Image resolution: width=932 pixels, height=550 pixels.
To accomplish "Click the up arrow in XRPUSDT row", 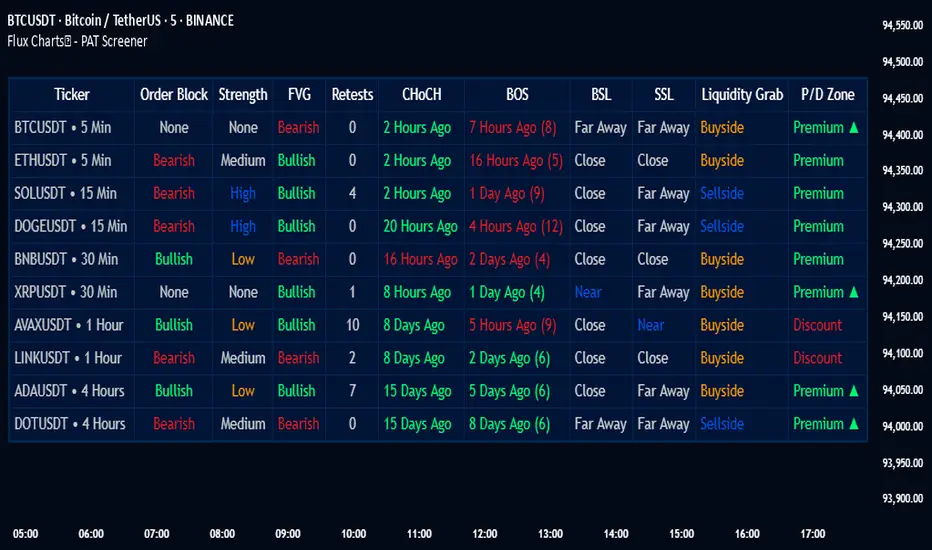I will pyautogui.click(x=854, y=292).
